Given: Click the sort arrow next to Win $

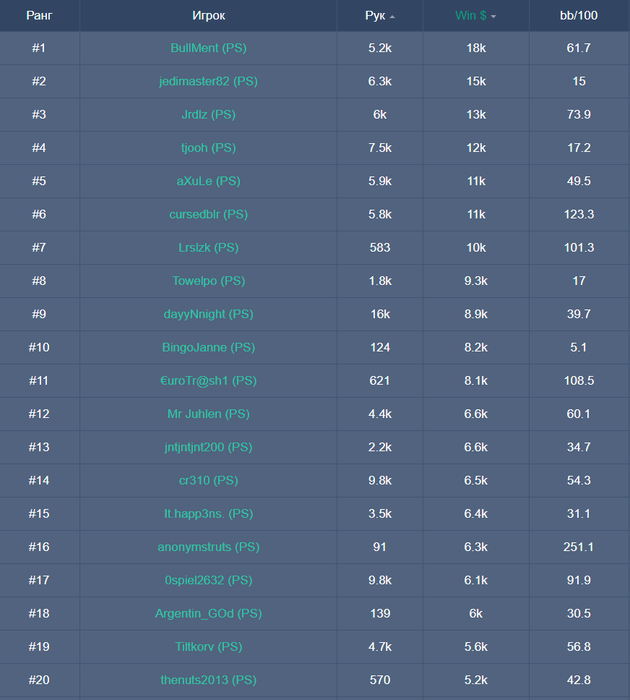Looking at the screenshot, I should [x=494, y=17].
